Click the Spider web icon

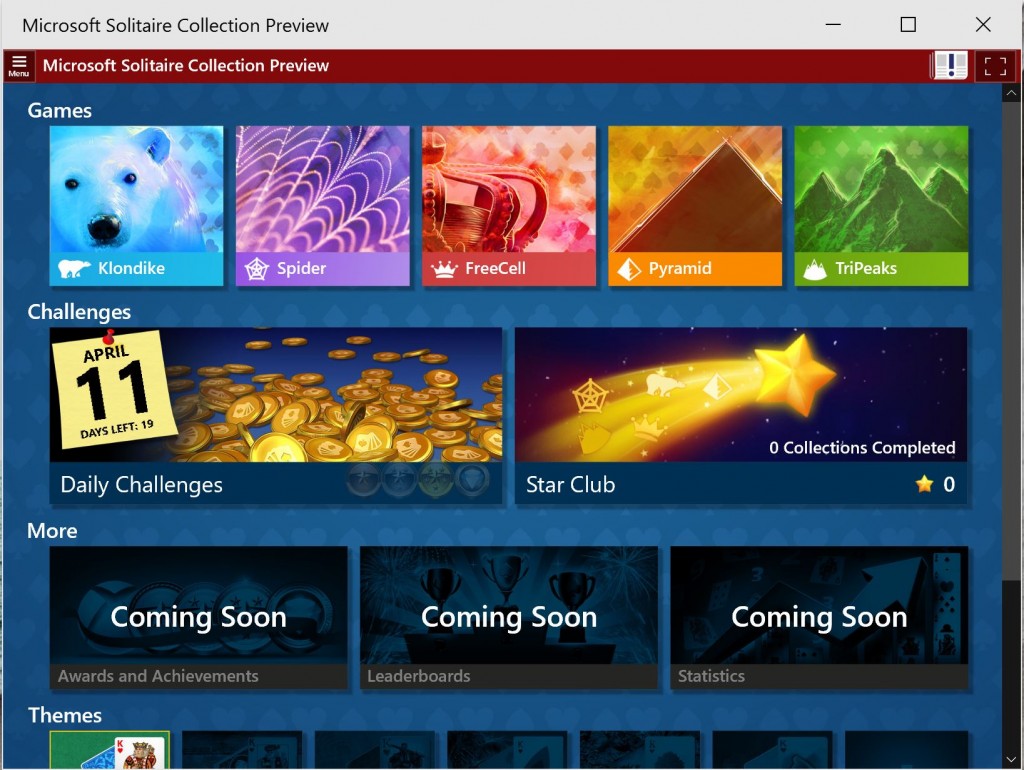(257, 268)
